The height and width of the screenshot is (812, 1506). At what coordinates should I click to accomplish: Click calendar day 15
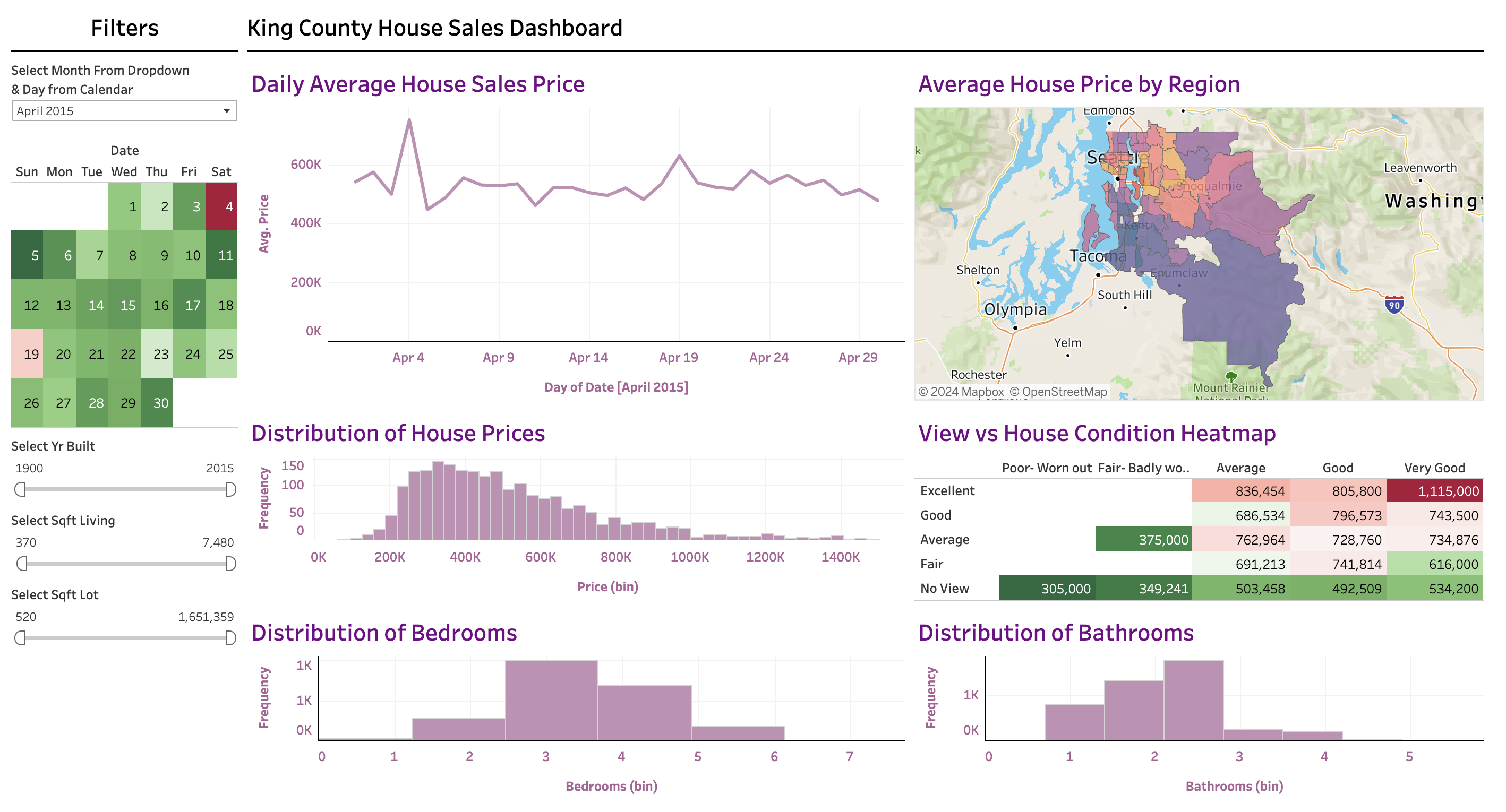(124, 305)
